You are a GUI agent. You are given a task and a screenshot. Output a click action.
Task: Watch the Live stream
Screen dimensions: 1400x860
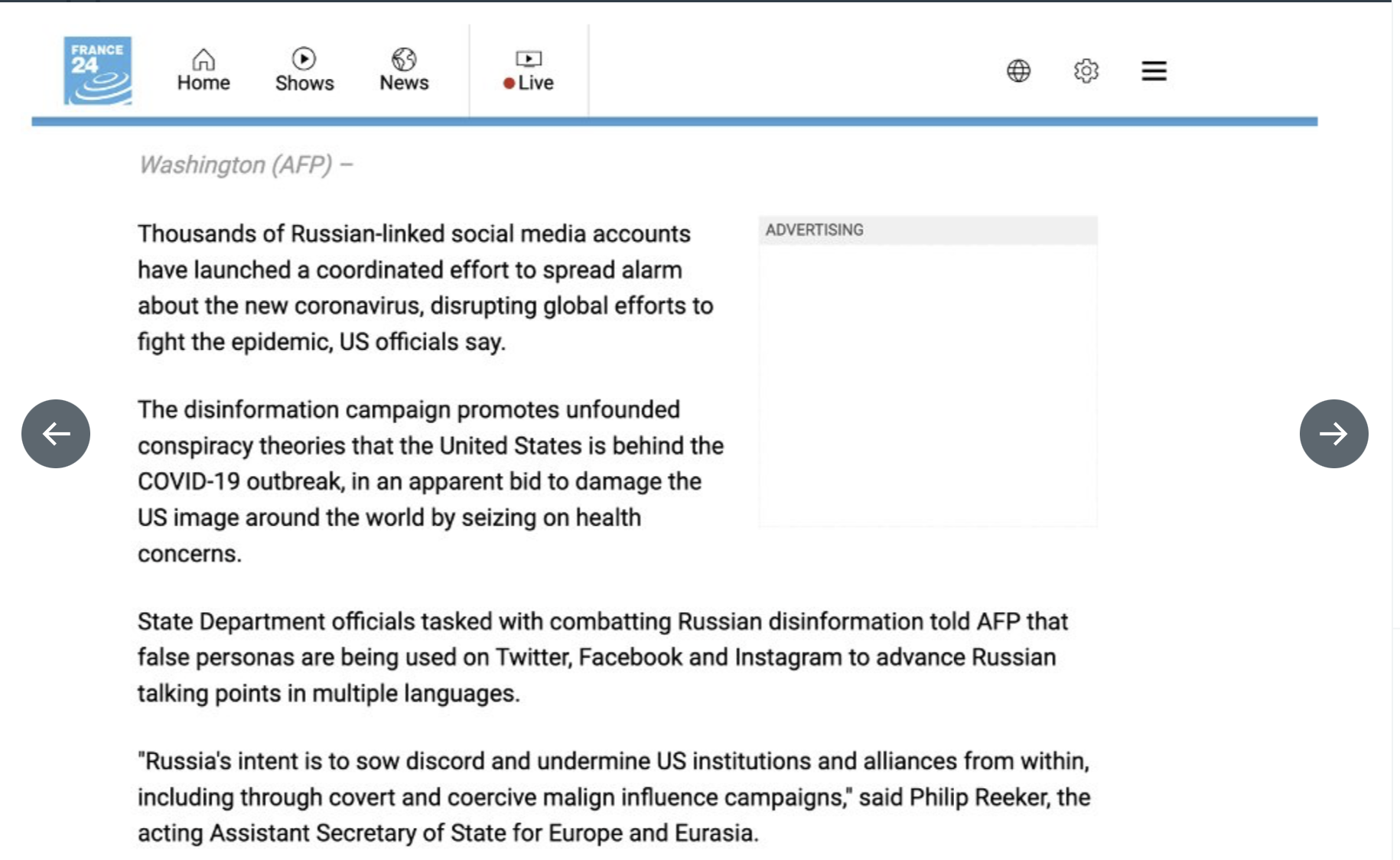point(529,70)
